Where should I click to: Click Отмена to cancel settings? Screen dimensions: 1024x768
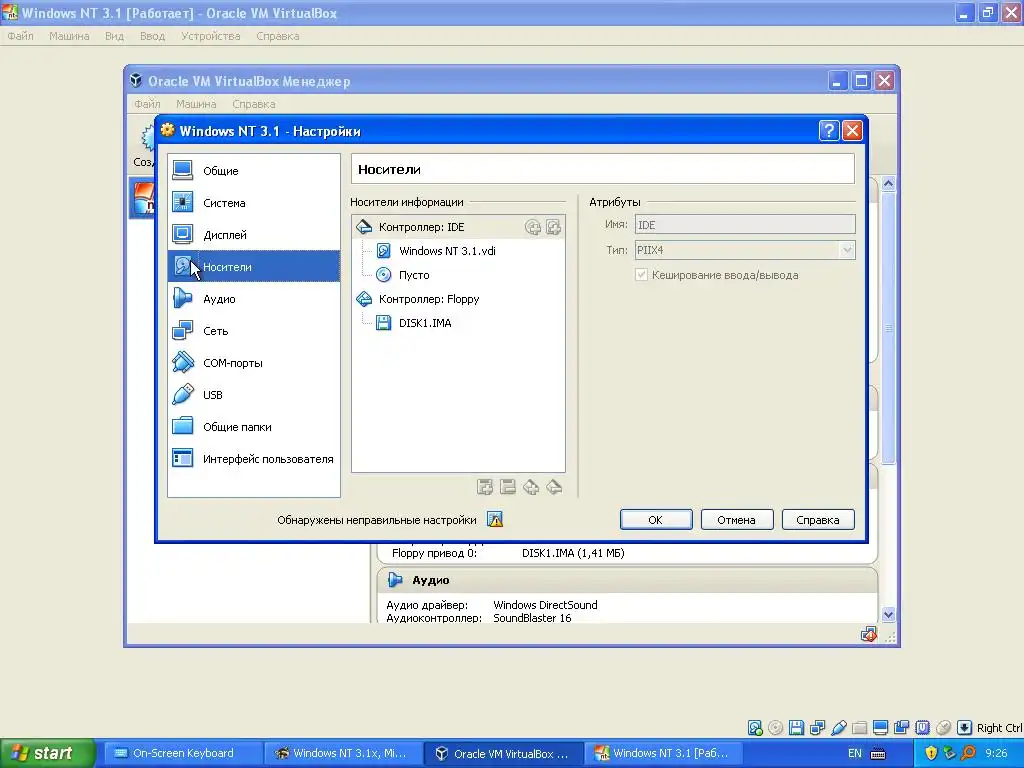point(737,520)
